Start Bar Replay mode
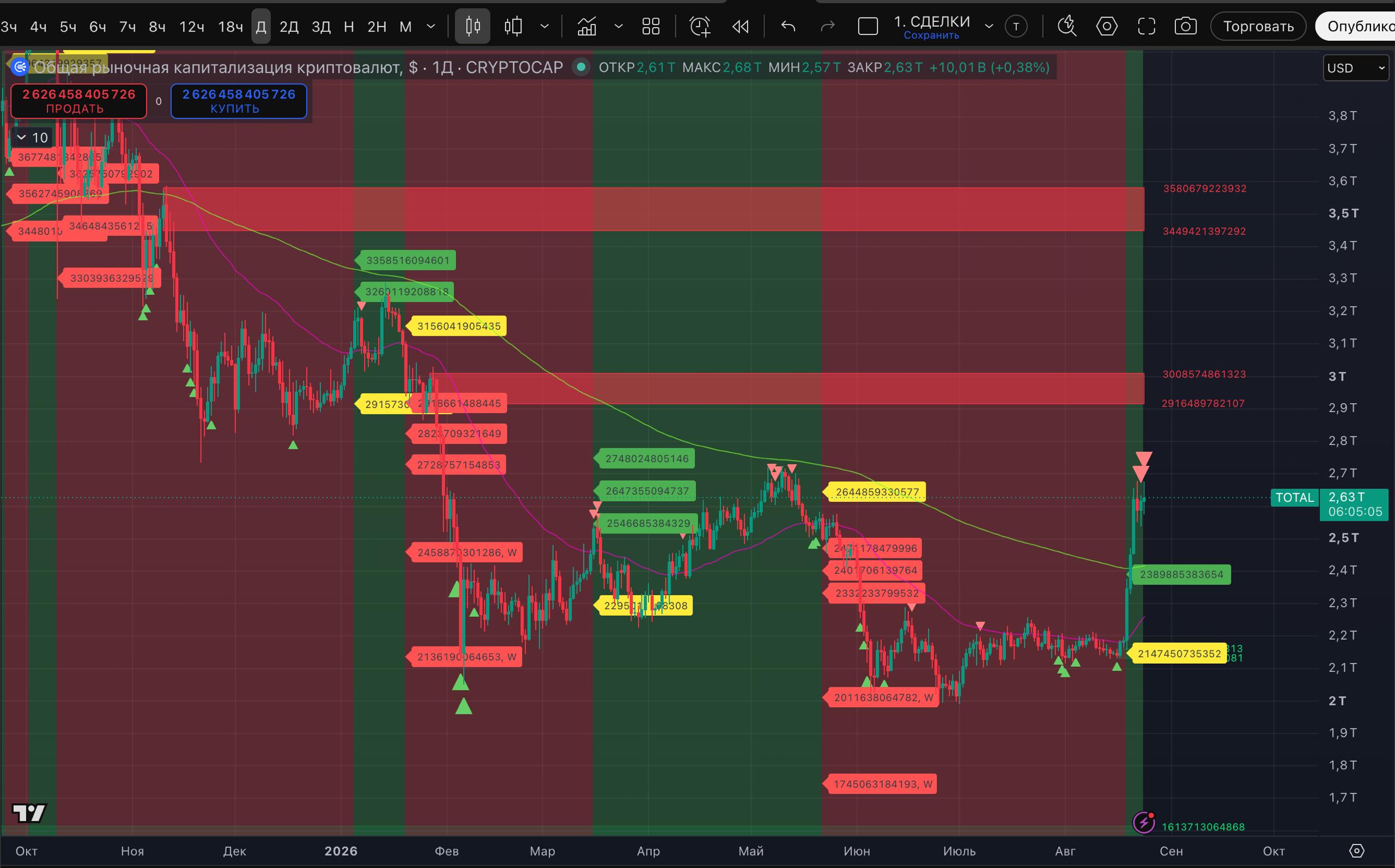The image size is (1395, 868). [x=741, y=26]
